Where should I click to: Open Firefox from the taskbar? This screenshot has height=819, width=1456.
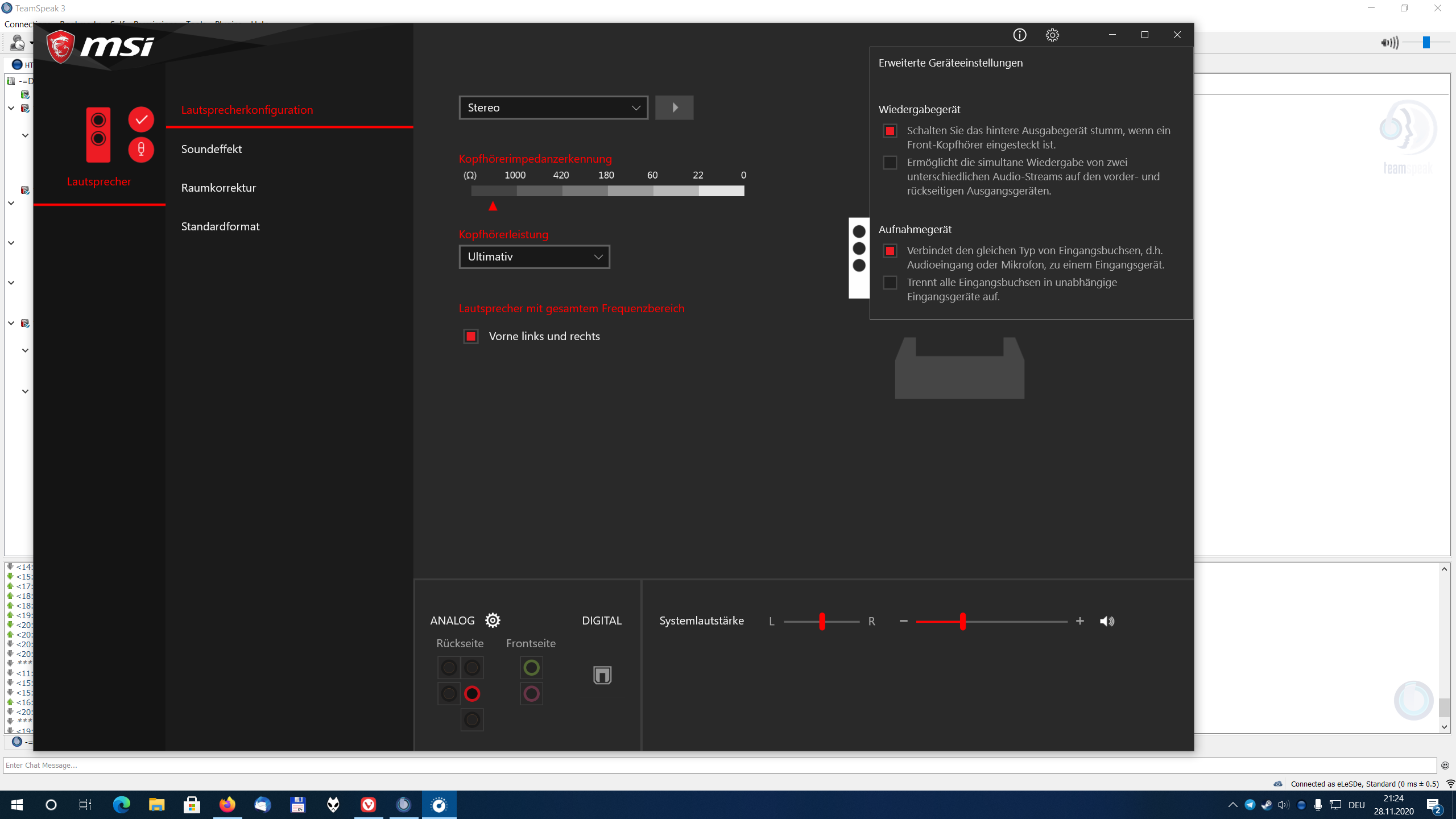227,805
